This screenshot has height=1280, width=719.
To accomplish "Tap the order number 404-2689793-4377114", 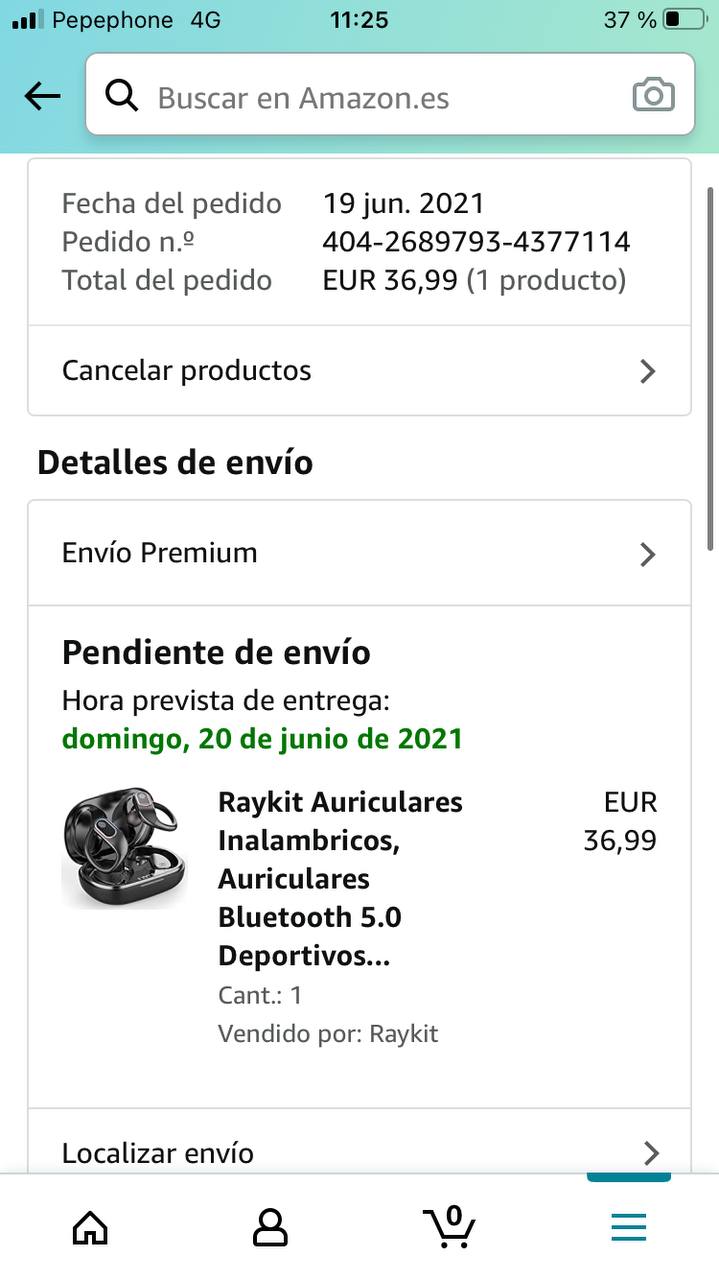I will [x=476, y=242].
